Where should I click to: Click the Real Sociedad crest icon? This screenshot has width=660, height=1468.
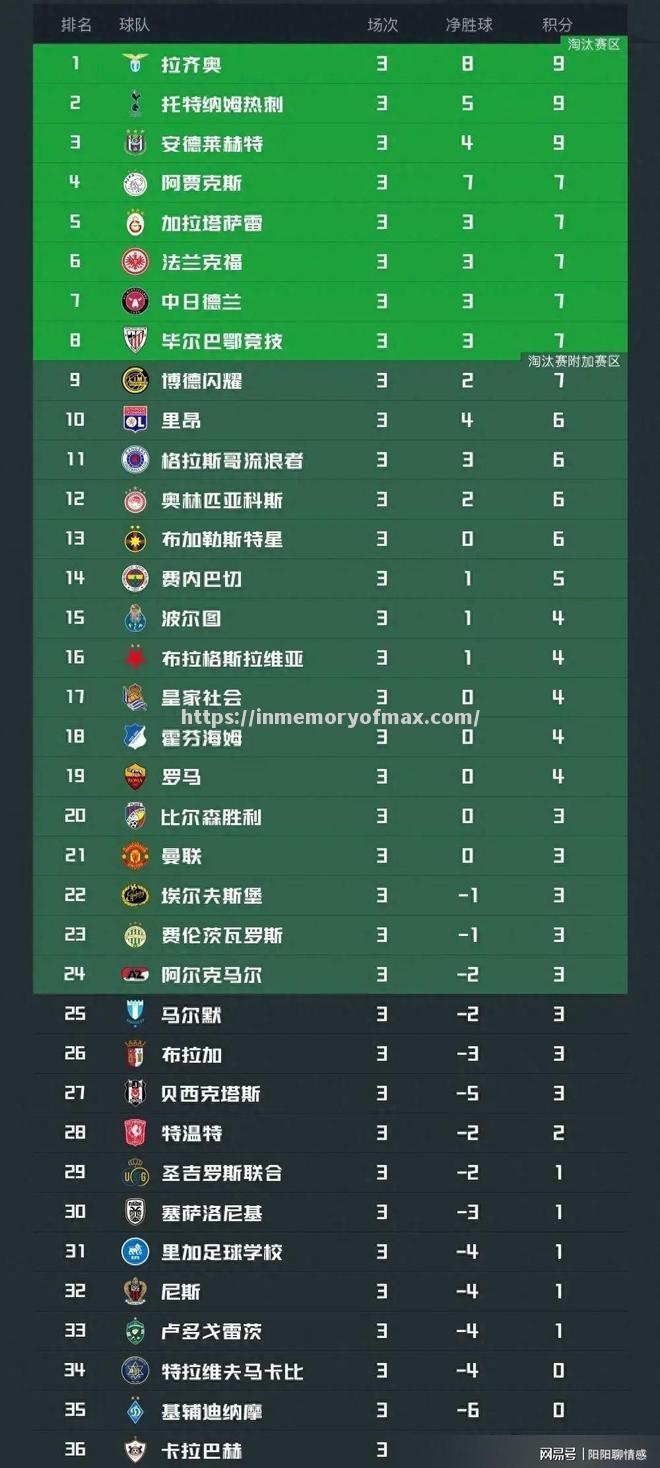(x=134, y=697)
